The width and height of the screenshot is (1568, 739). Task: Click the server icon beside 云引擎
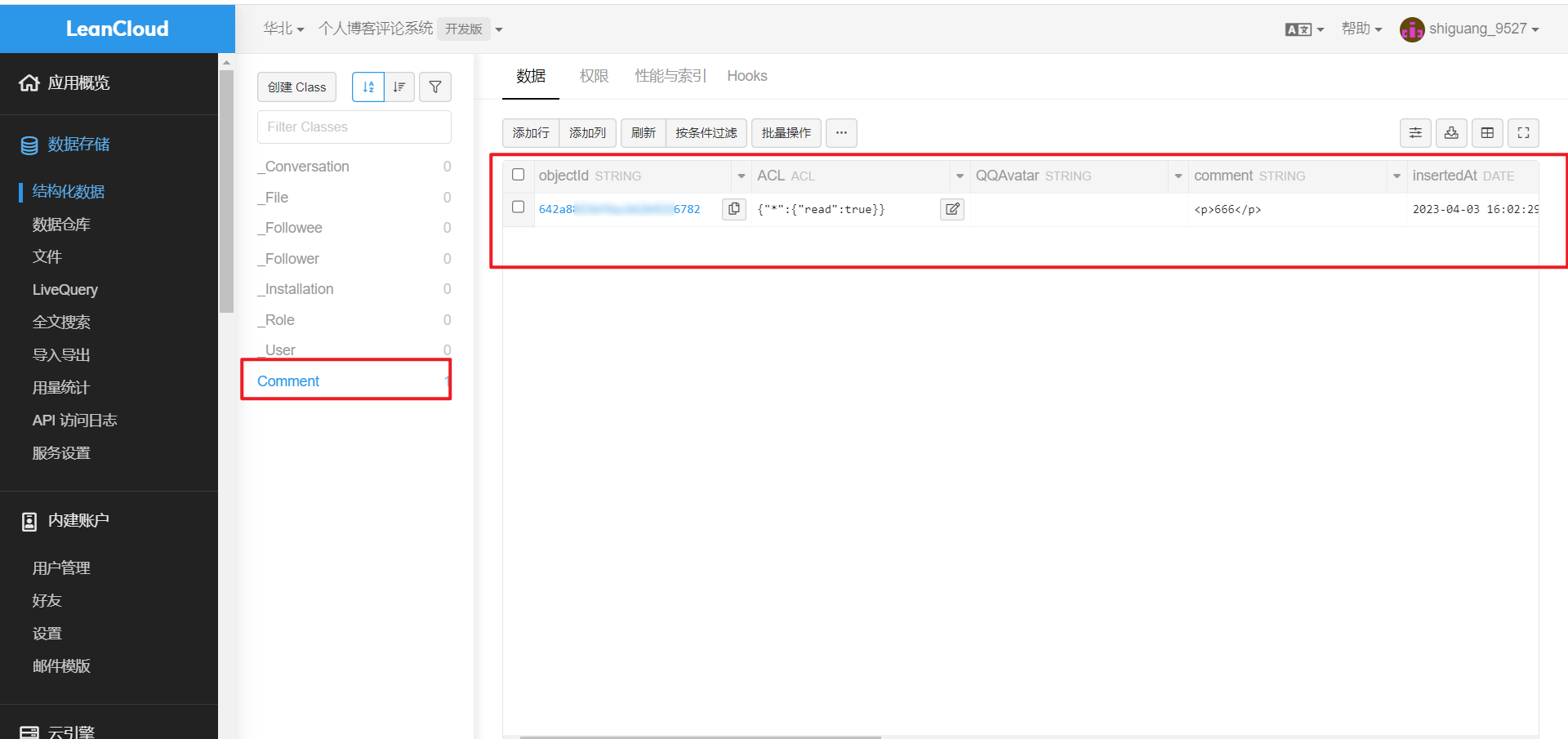pyautogui.click(x=29, y=732)
